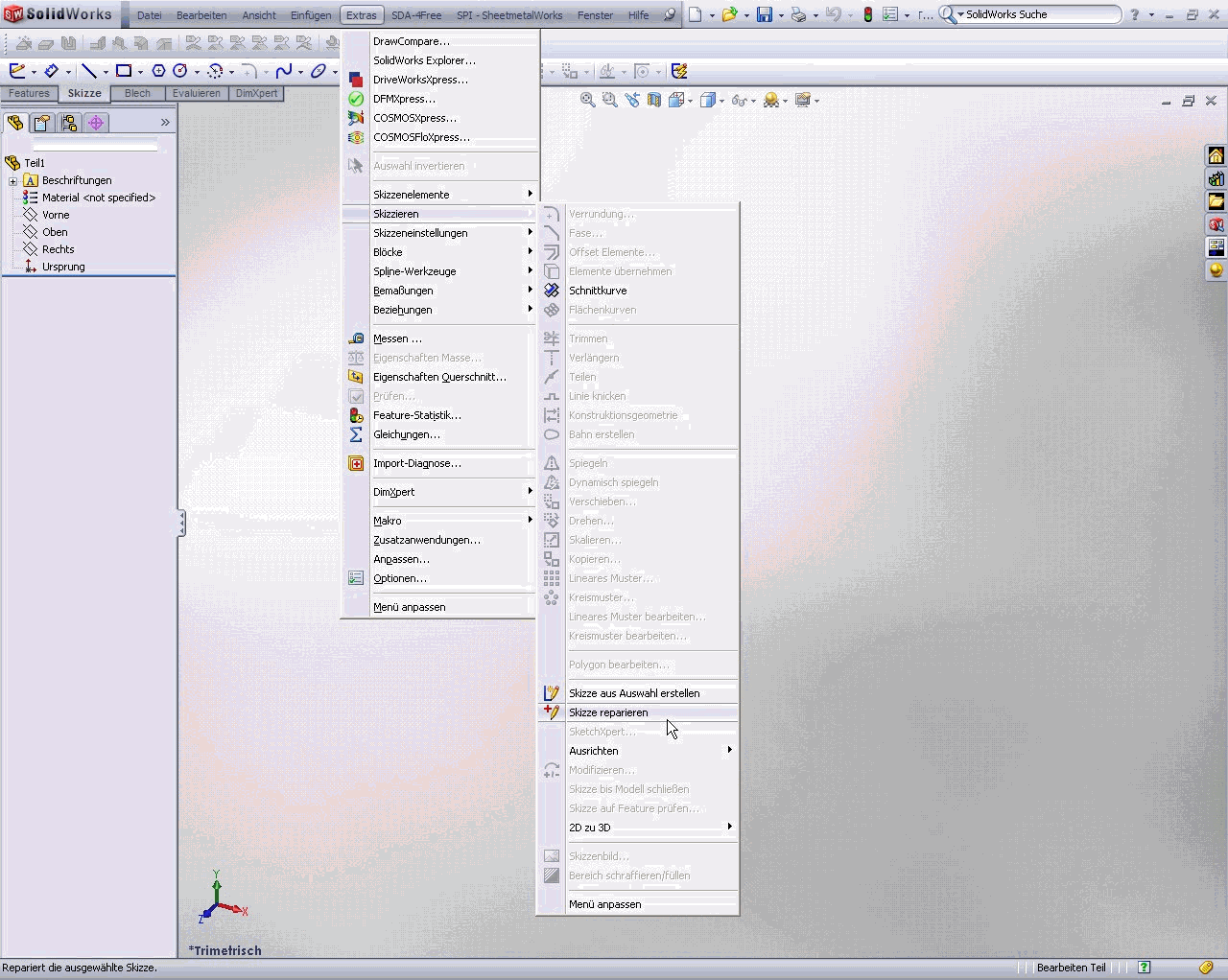Switch to the Evaluieren tab
Viewport: 1228px width, 980px height.
197,93
